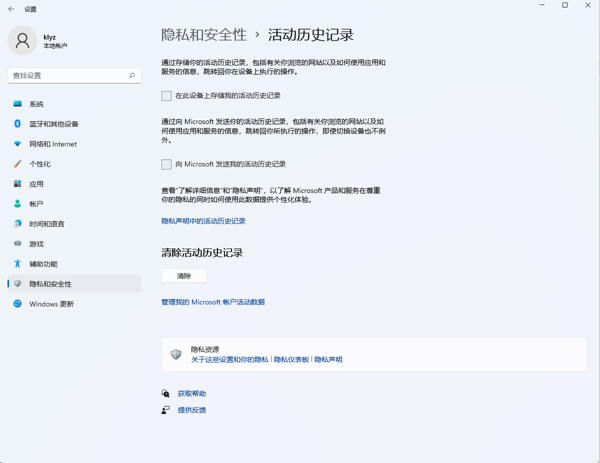600x463 pixels.
Task: Open 辅助功能 settings
Action: coord(74,264)
